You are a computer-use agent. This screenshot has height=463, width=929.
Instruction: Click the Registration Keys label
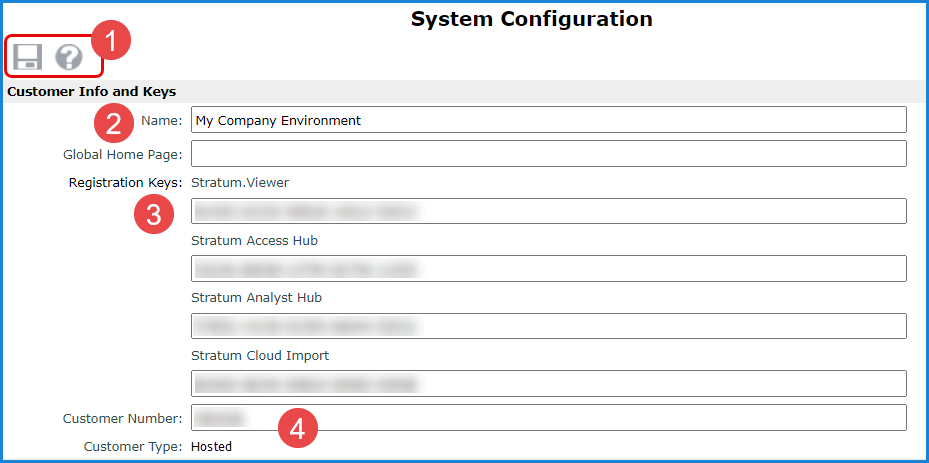126,183
